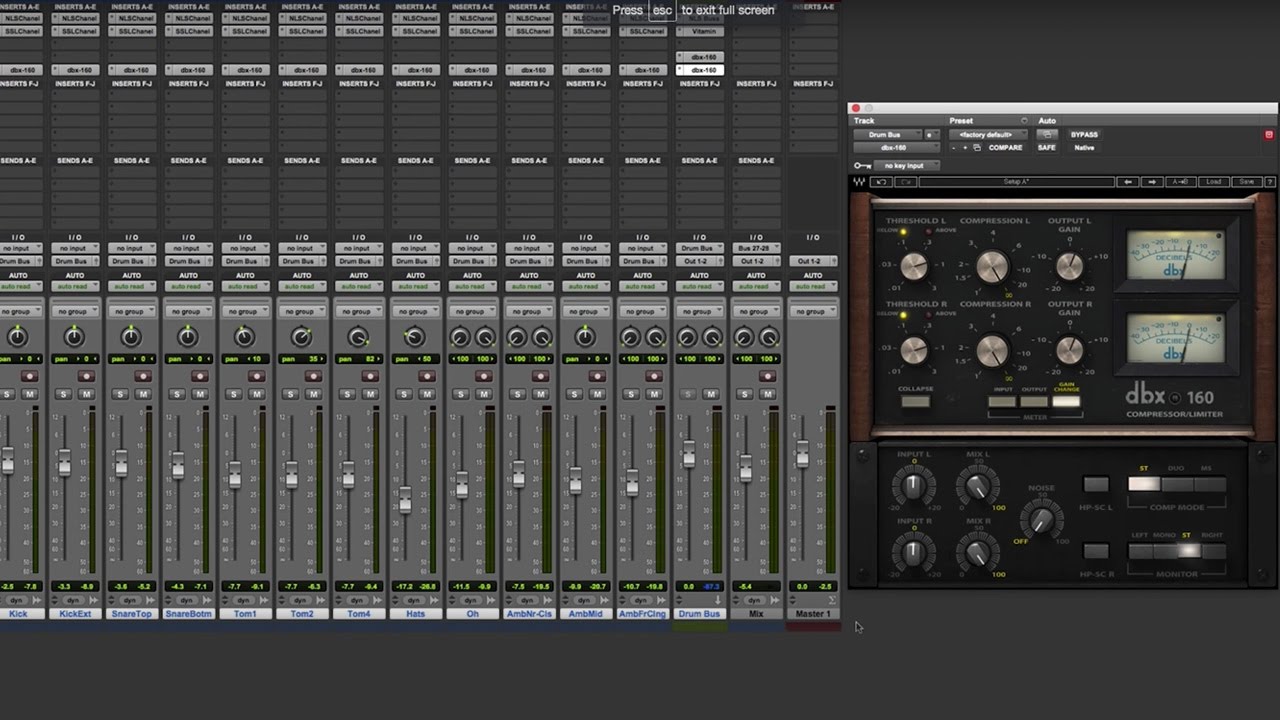Click the preset plus button
The image size is (1280, 720).
pos(964,148)
